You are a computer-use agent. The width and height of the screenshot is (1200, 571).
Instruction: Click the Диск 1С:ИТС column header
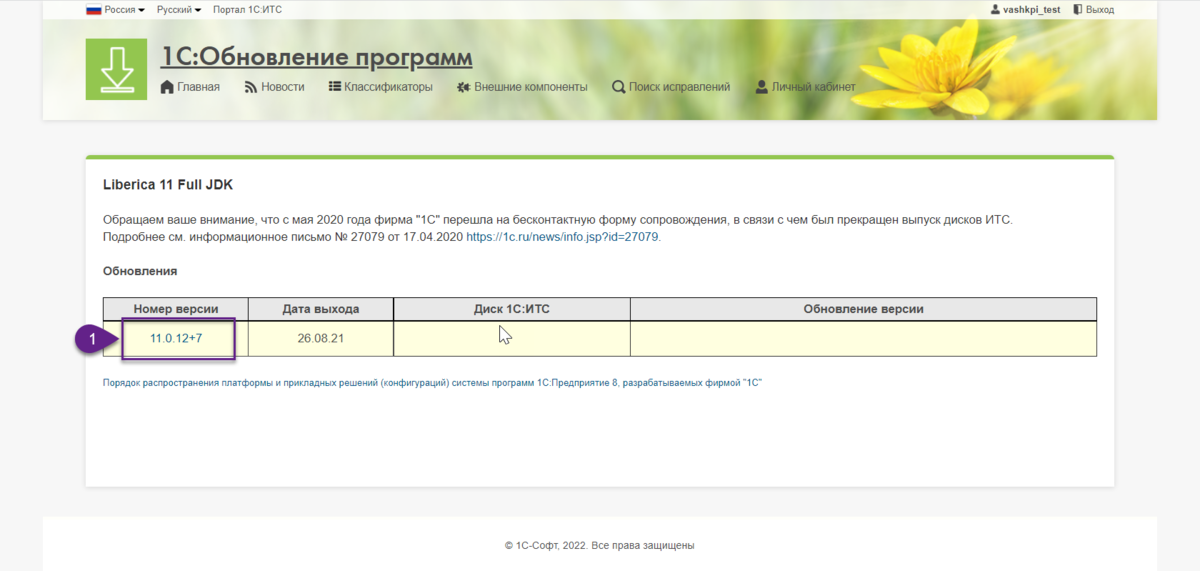pyautogui.click(x=512, y=309)
